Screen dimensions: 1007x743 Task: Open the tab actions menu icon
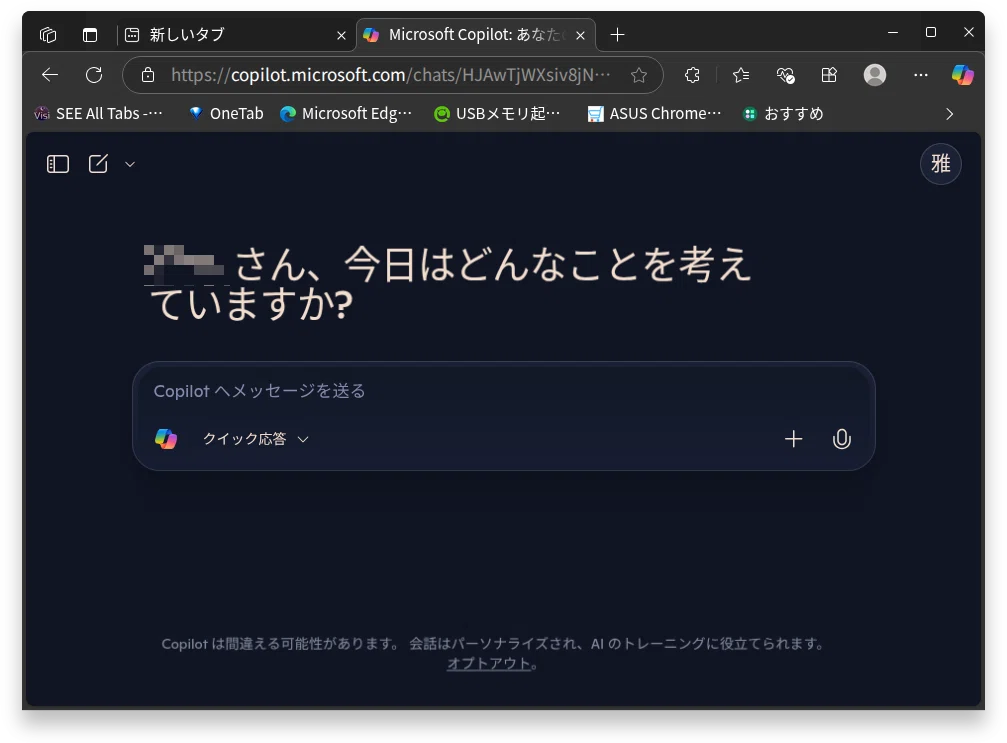pyautogui.click(x=90, y=35)
